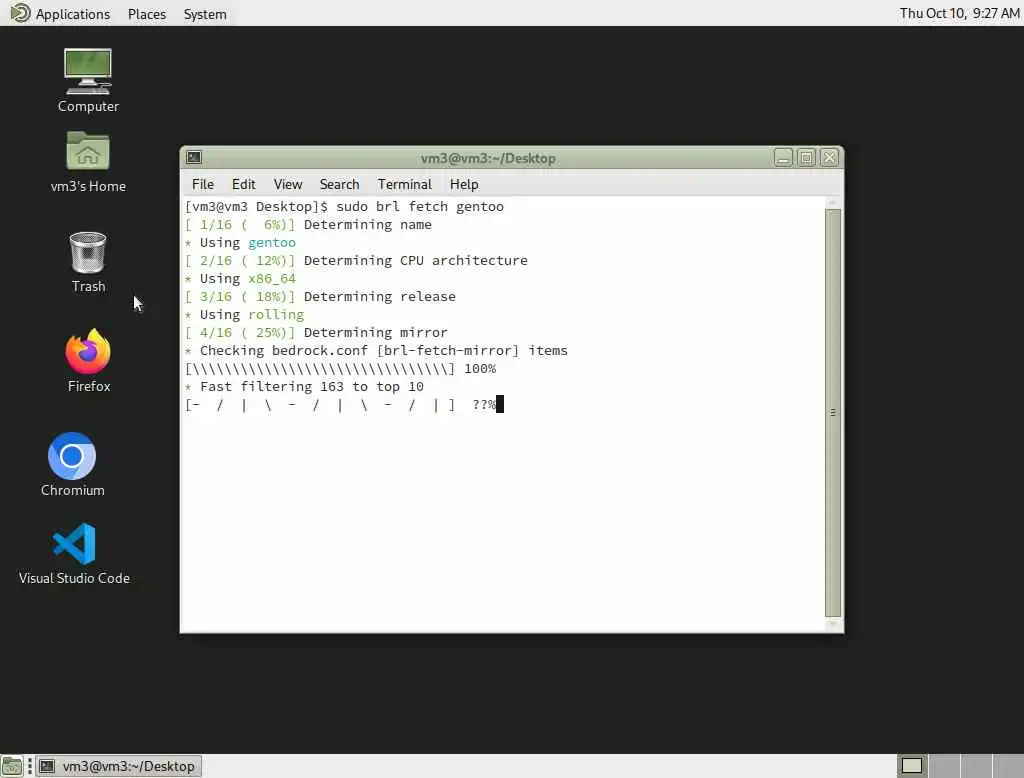Click the MATE logo beside Applications
The height and width of the screenshot is (778, 1024).
[x=20, y=13]
